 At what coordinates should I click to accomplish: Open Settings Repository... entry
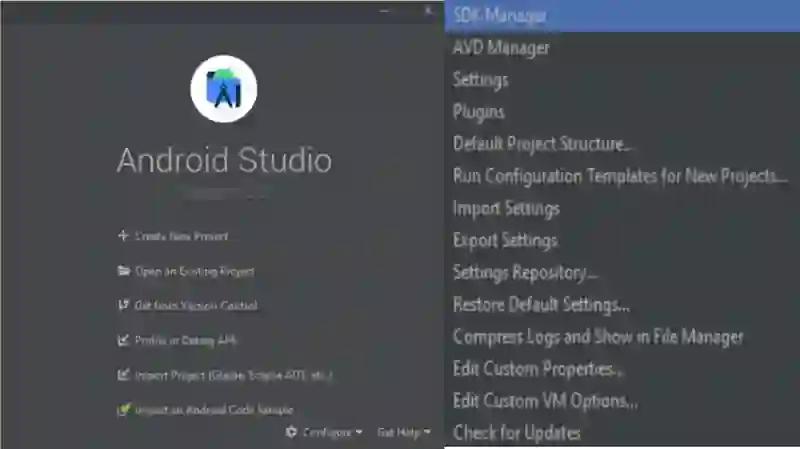pos(622,273)
